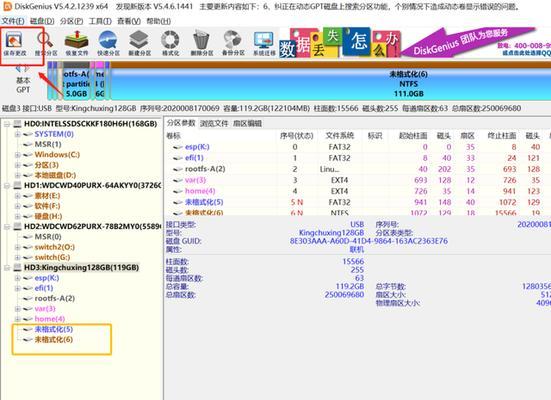Viewport: 551px width, 400px height.
Task: Expand the 素材(E:) tree node
Action: [x=17, y=196]
